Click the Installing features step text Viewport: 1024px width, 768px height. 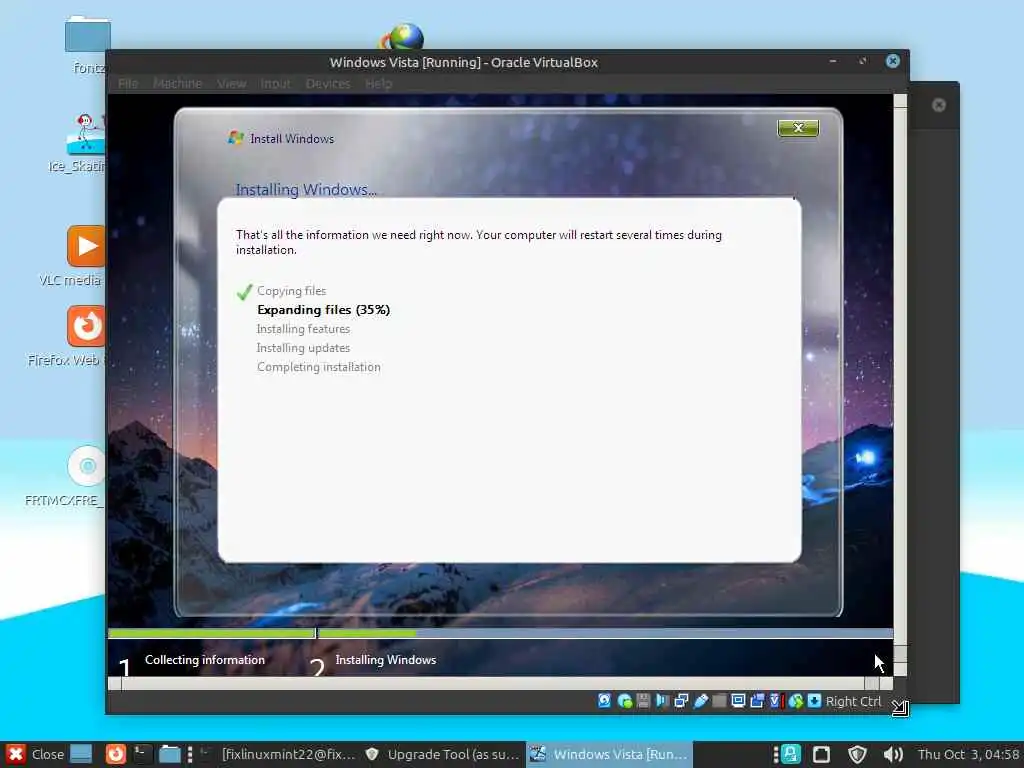click(303, 328)
